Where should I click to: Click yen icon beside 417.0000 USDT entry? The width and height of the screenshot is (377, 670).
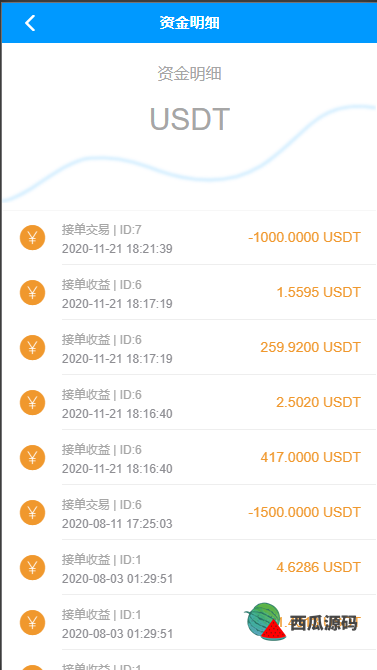[32, 458]
